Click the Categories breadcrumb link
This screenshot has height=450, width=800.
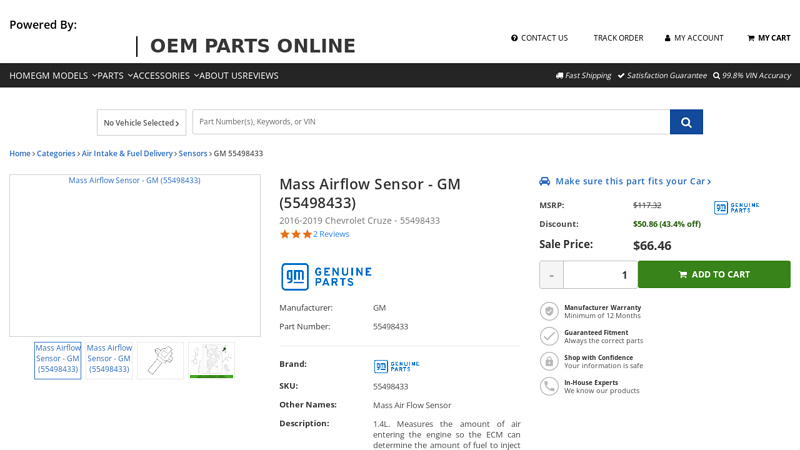pyautogui.click(x=56, y=154)
